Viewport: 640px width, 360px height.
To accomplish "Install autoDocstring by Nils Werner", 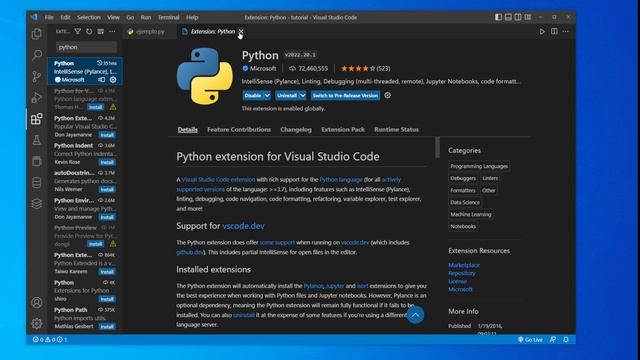I will pos(107,190).
